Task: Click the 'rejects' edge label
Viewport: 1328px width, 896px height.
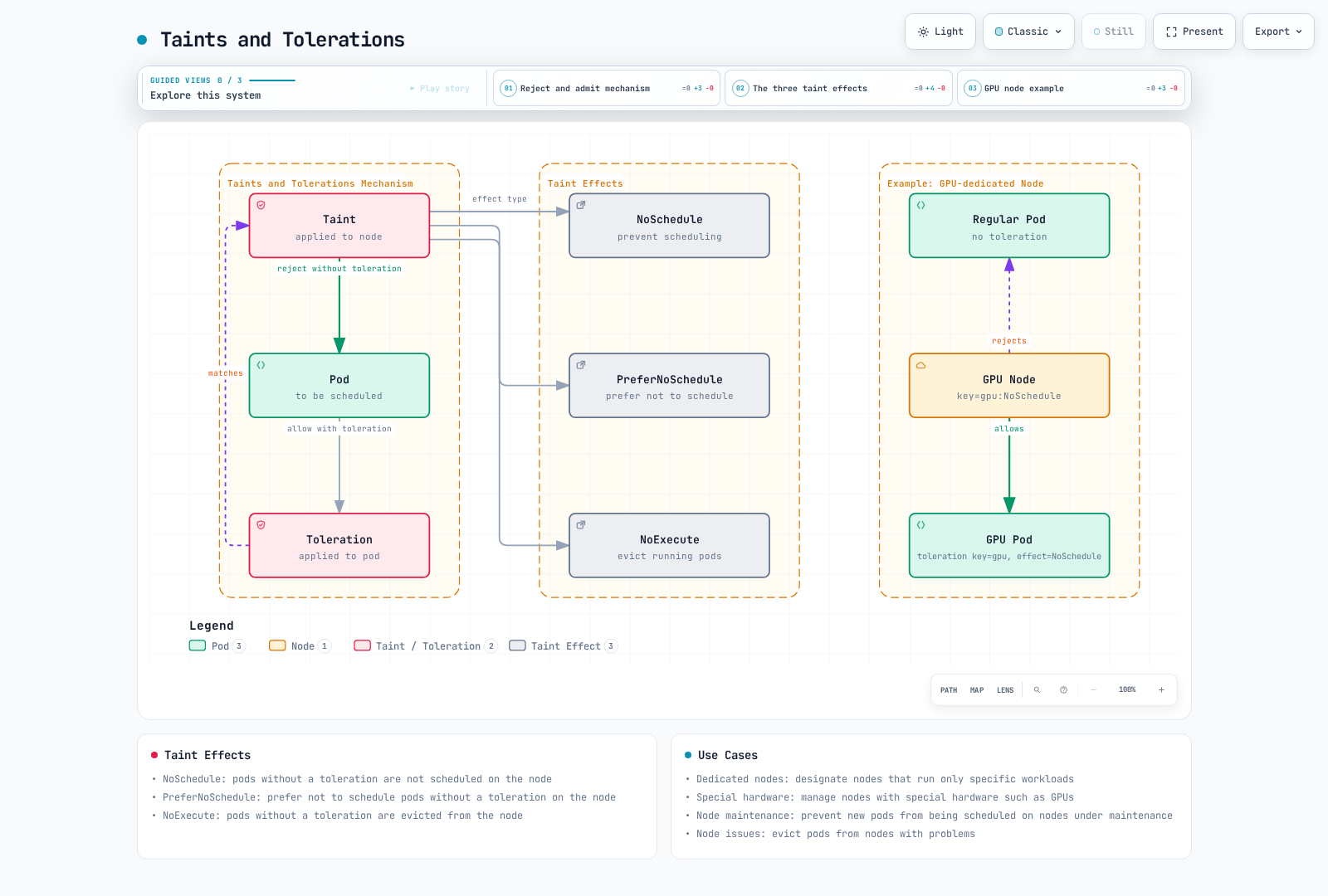Action: click(1009, 341)
